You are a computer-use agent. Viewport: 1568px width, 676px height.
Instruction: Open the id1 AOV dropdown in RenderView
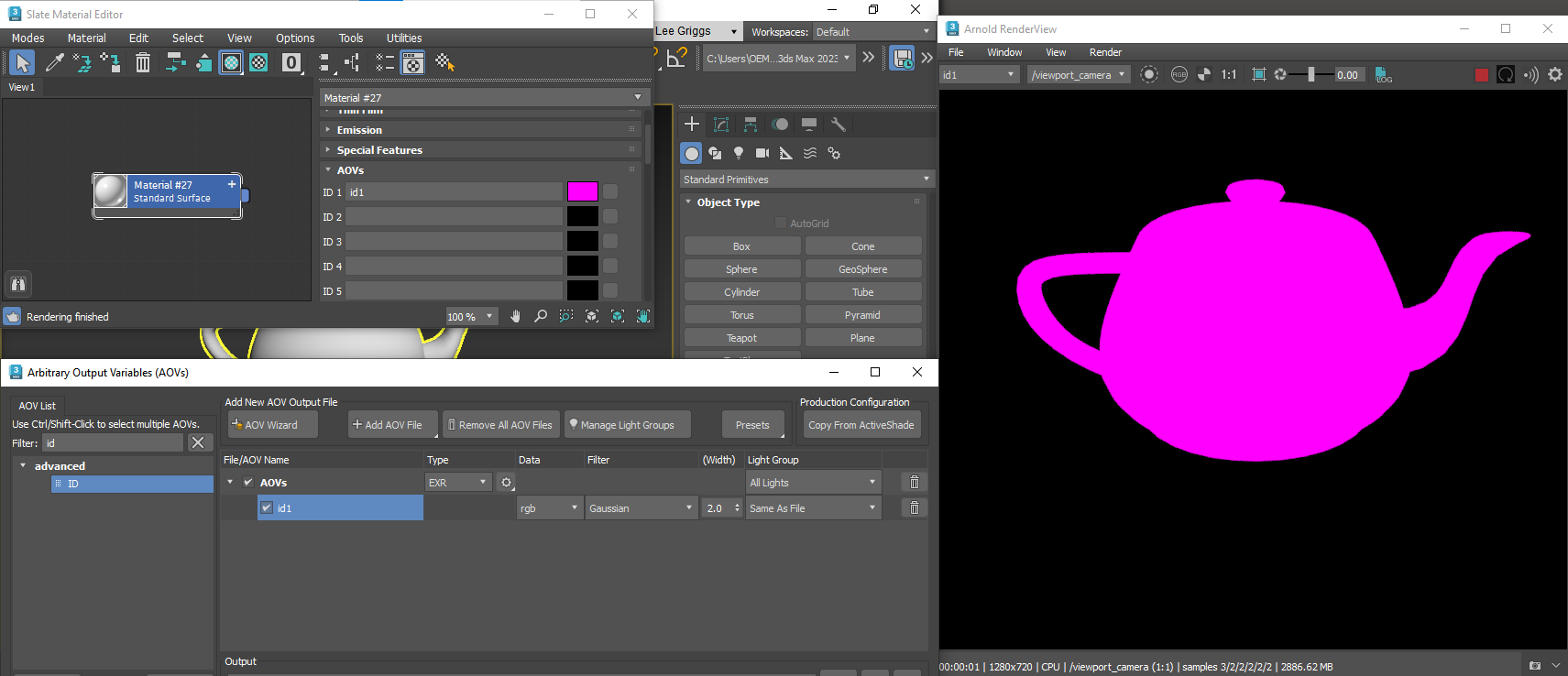point(980,75)
